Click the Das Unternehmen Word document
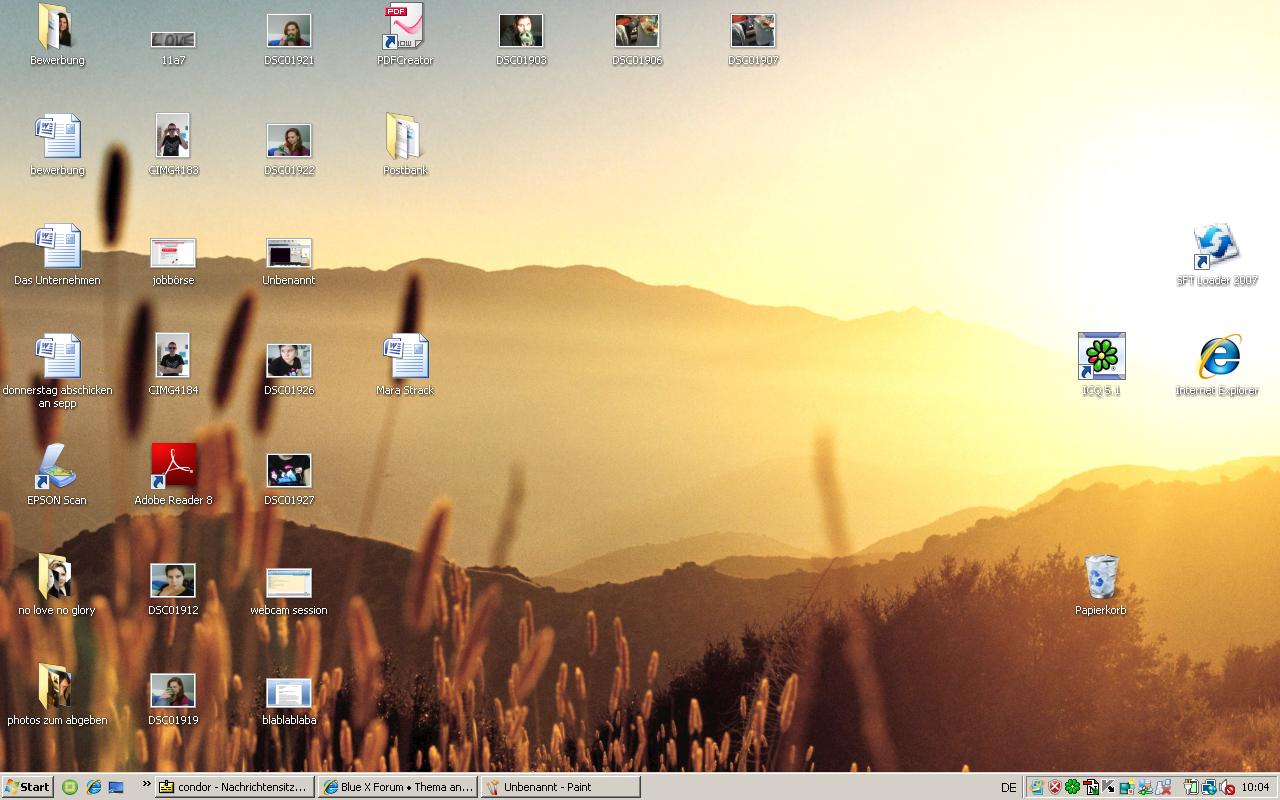The height and width of the screenshot is (800, 1280). (57, 247)
